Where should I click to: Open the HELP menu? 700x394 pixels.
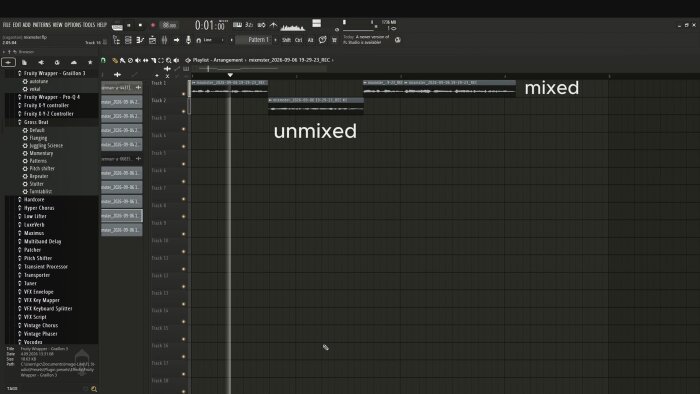[x=102, y=25]
